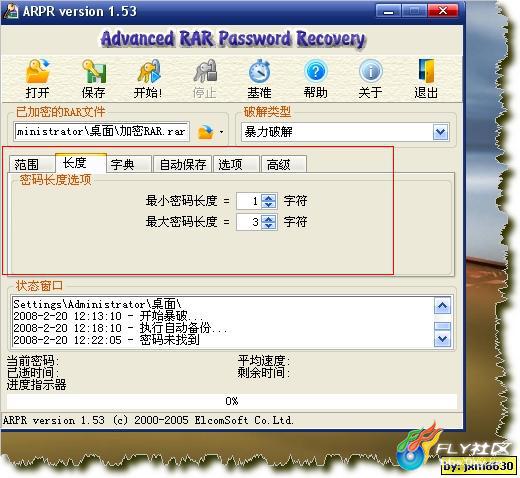This screenshot has width=520, height=478.
Task: Click the 最小密码长度 value field
Action: coord(249,201)
